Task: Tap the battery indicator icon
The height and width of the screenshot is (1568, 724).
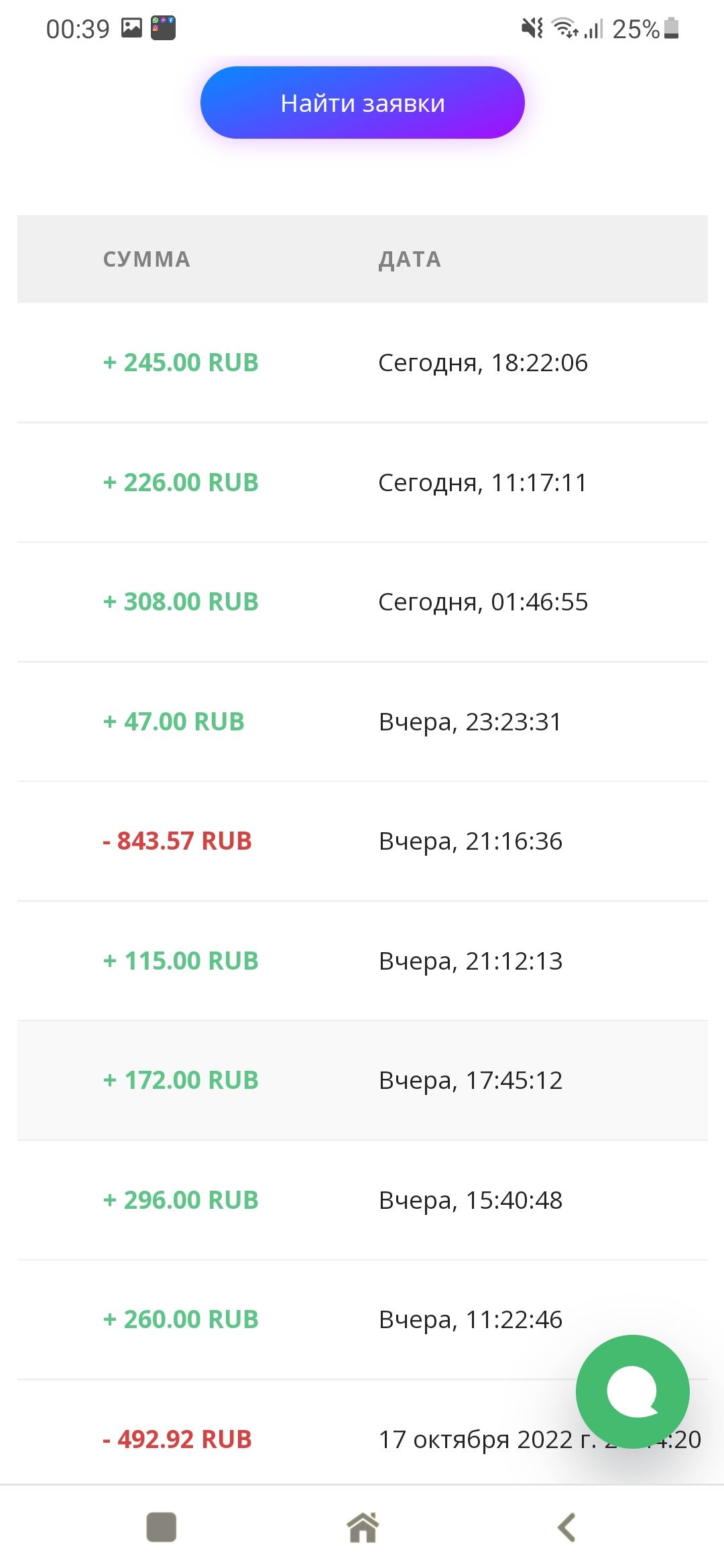Action: pos(671,28)
